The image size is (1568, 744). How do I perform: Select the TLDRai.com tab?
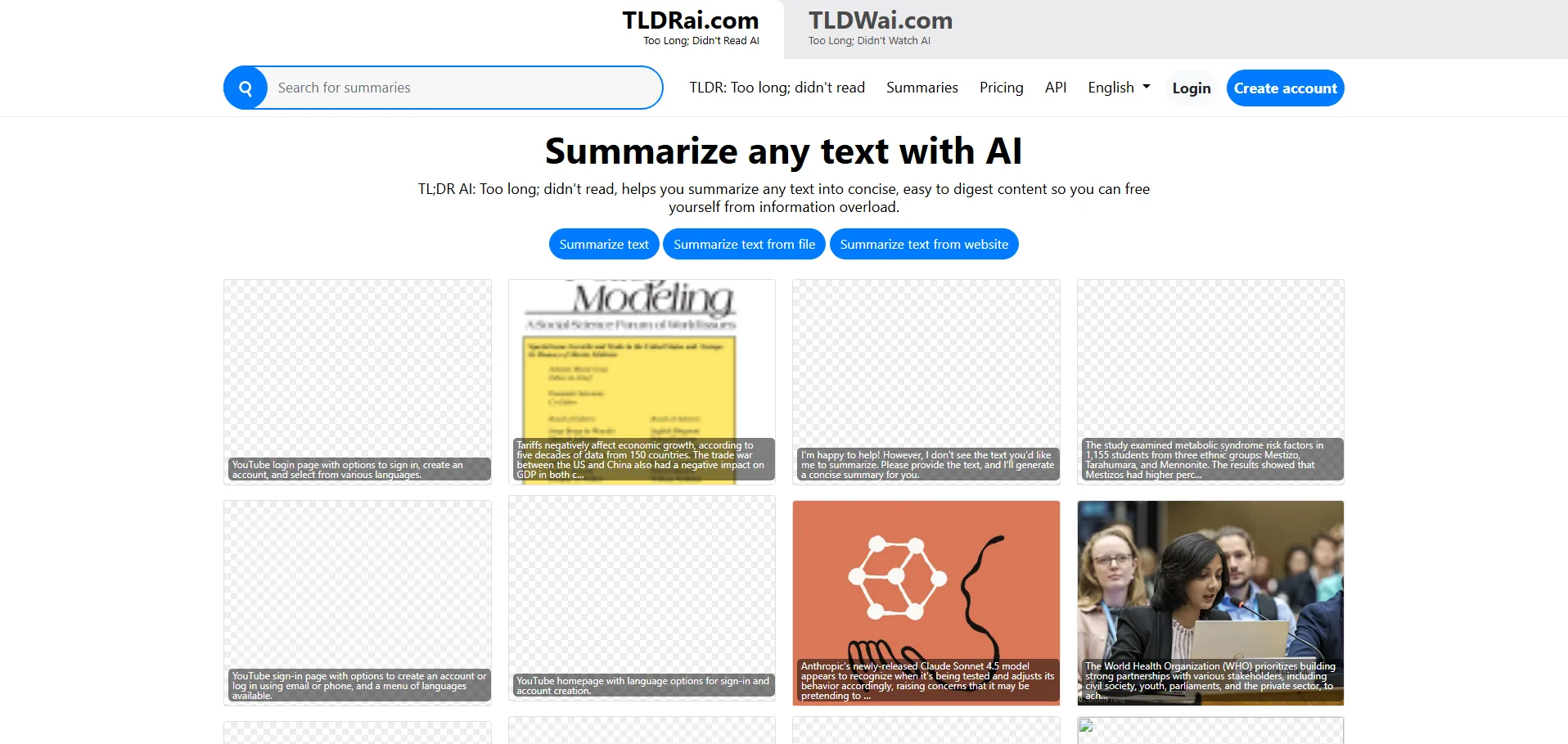690,29
